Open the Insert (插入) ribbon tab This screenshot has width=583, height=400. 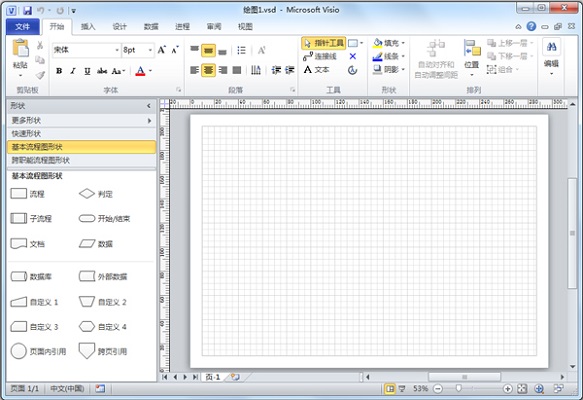coord(88,26)
